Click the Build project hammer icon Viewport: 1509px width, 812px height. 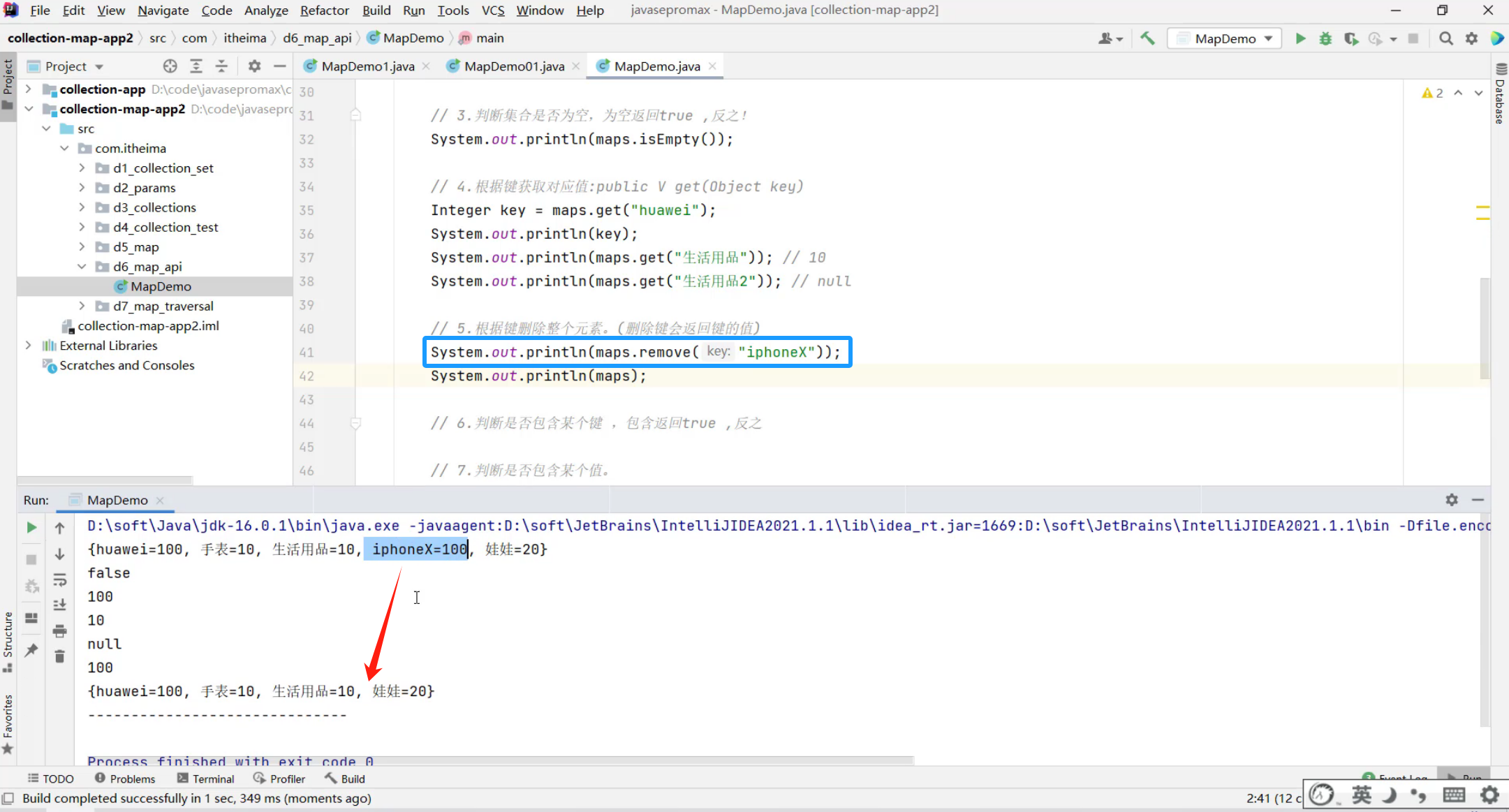click(x=1147, y=38)
